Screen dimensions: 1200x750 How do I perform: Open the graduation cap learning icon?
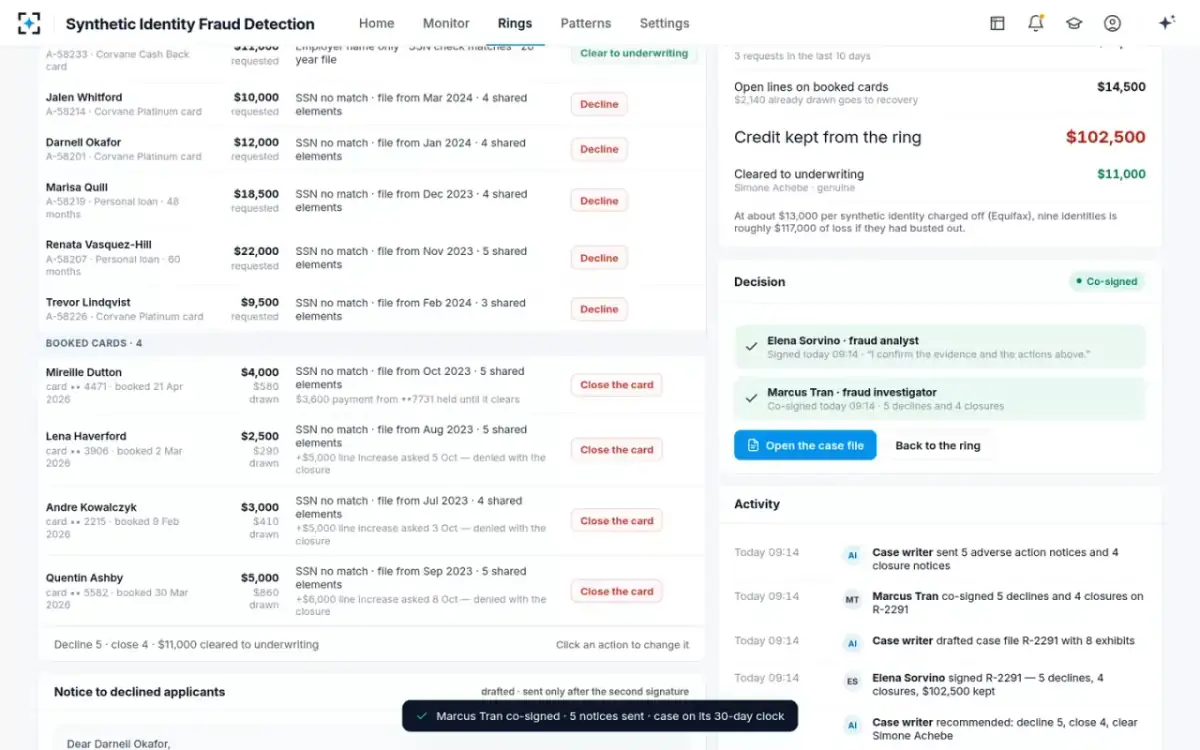pyautogui.click(x=1074, y=23)
